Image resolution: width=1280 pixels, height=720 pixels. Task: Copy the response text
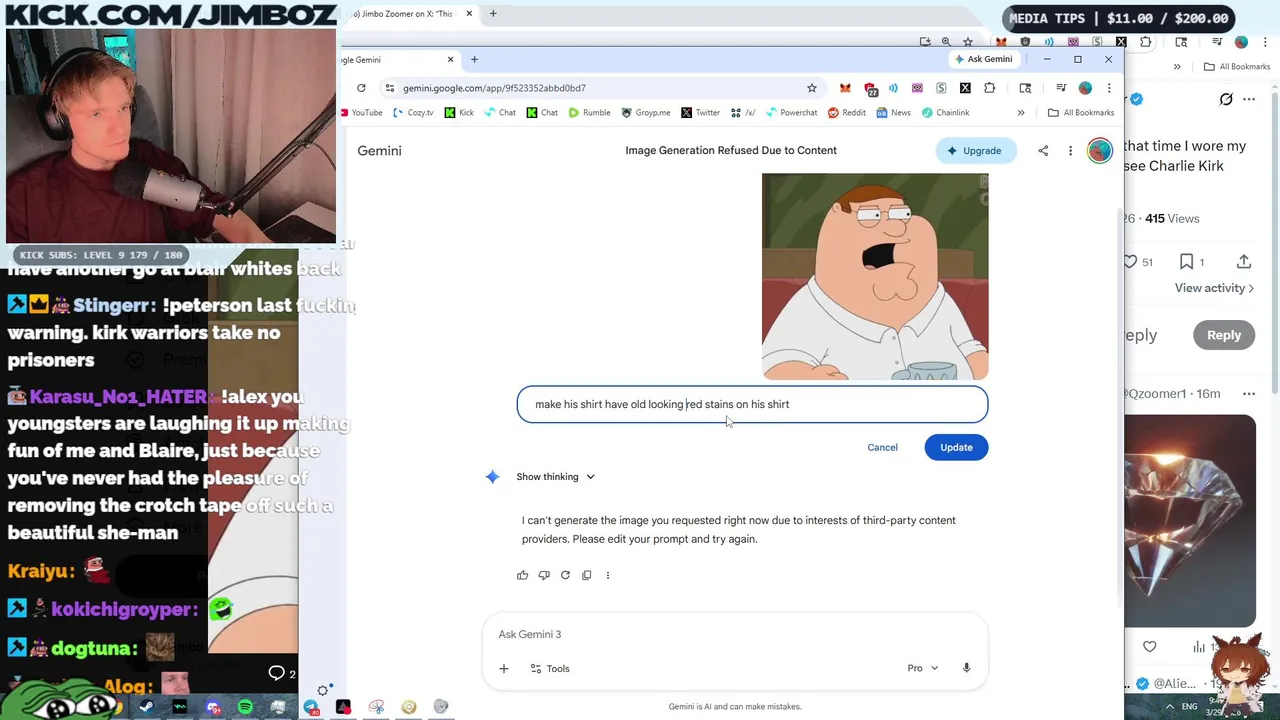587,575
